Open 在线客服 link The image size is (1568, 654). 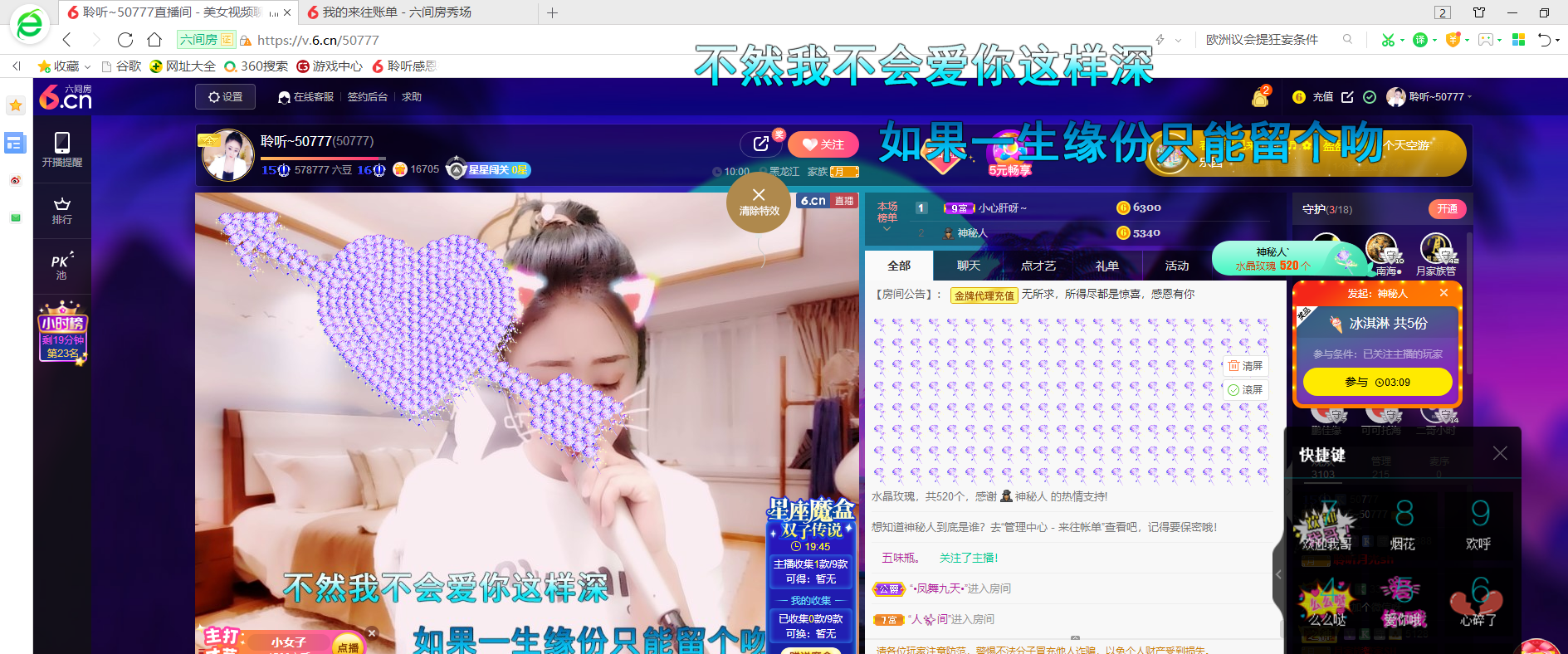(x=305, y=97)
